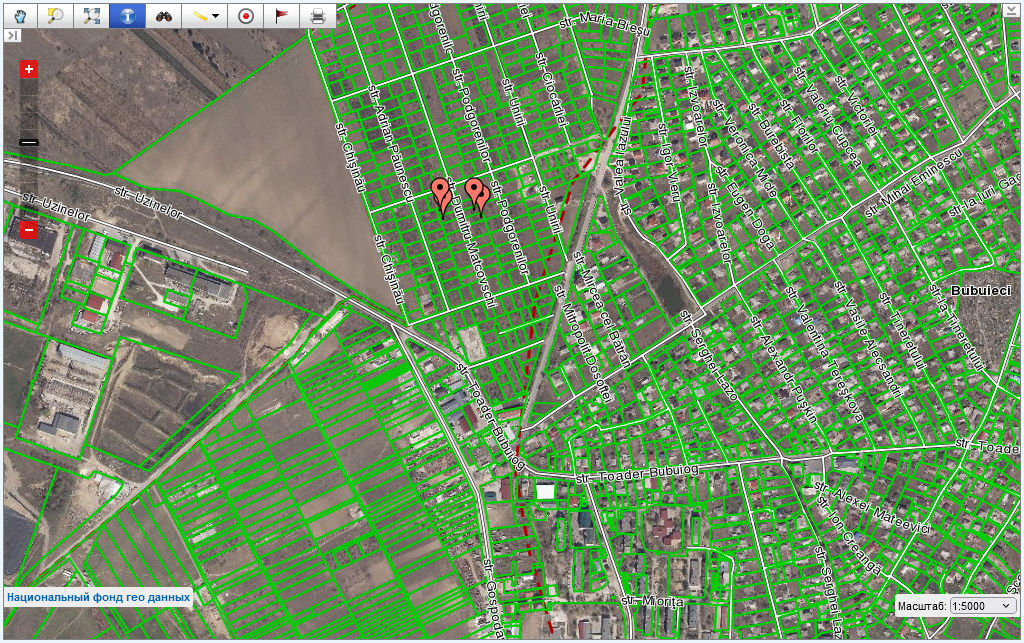Activate the zoom box magnifier tool

pyautogui.click(x=56, y=16)
